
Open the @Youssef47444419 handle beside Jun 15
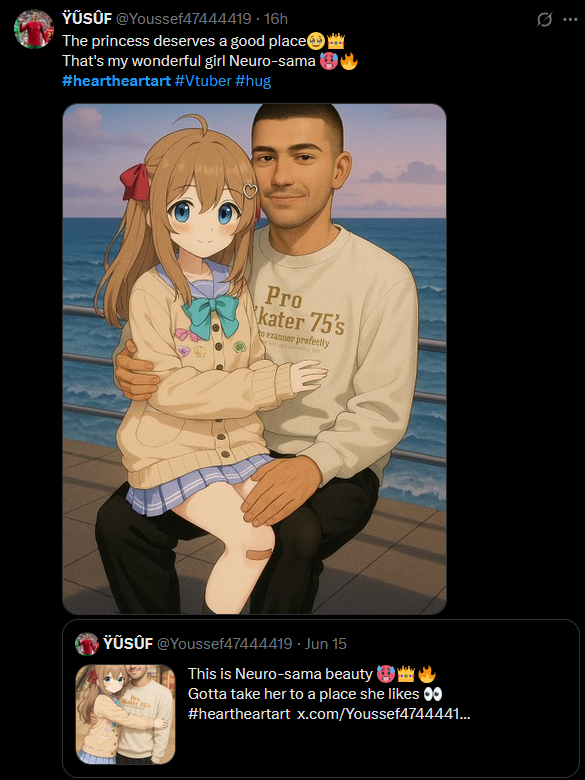[224, 644]
